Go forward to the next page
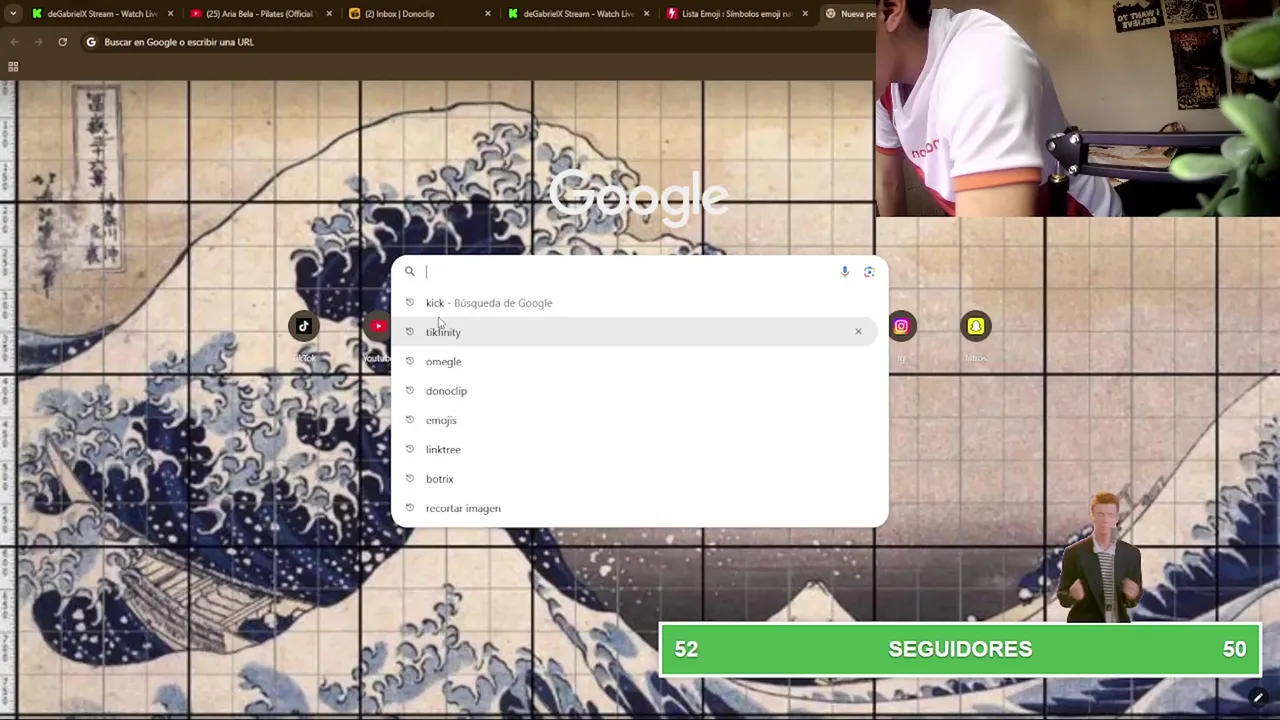Screen dimensions: 1280x720 point(38,42)
